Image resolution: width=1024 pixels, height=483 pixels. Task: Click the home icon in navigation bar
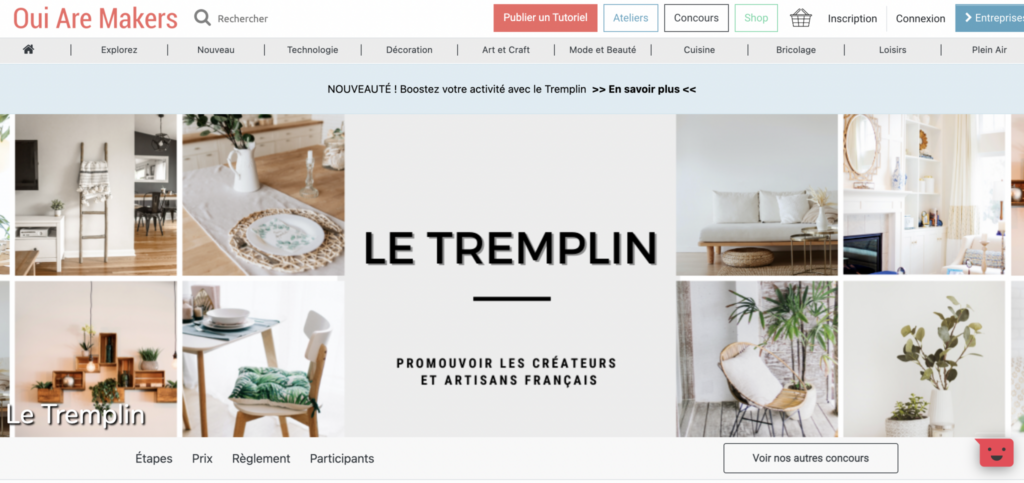pyautogui.click(x=28, y=50)
